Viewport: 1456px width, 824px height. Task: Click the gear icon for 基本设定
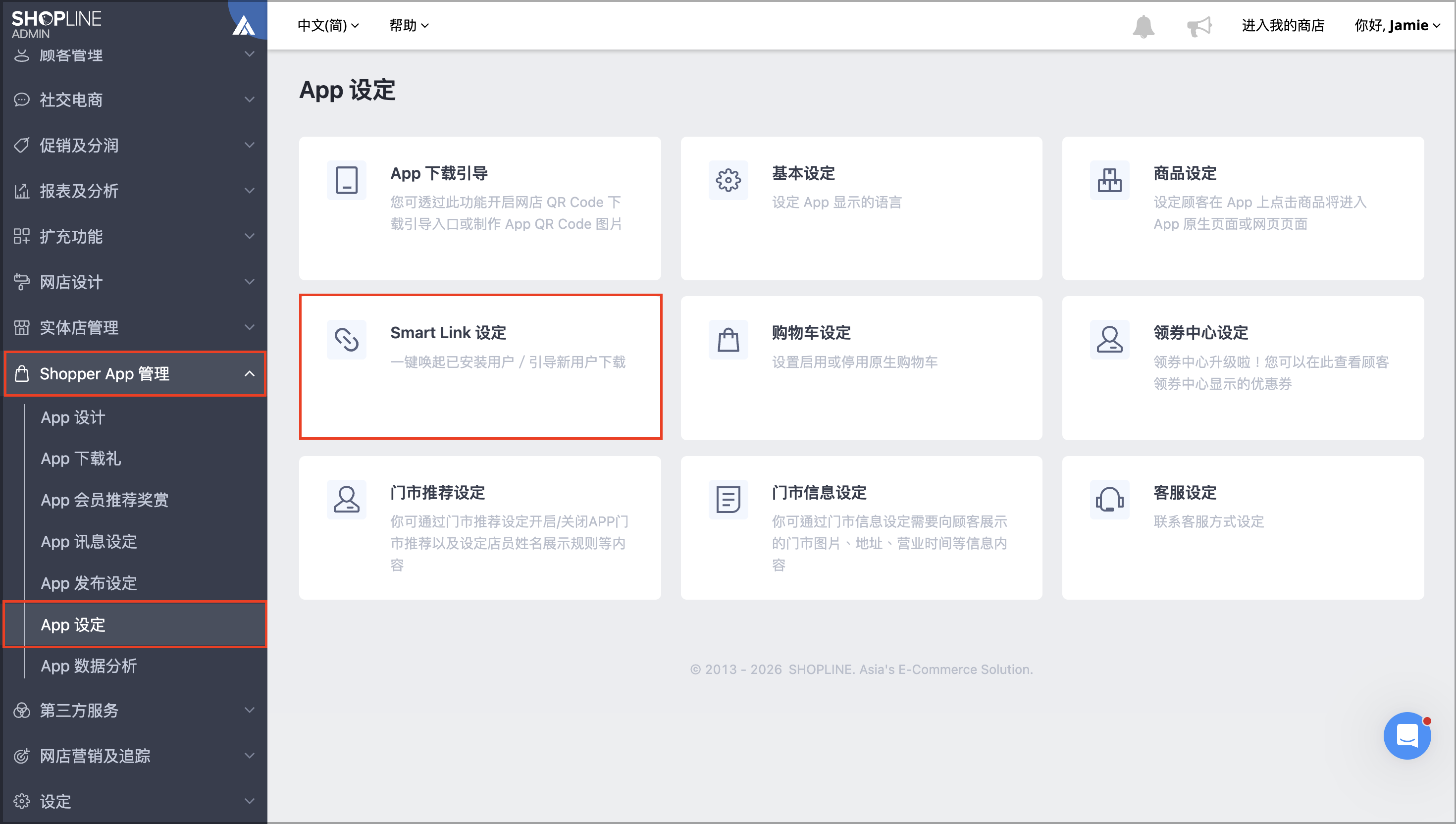(x=728, y=180)
